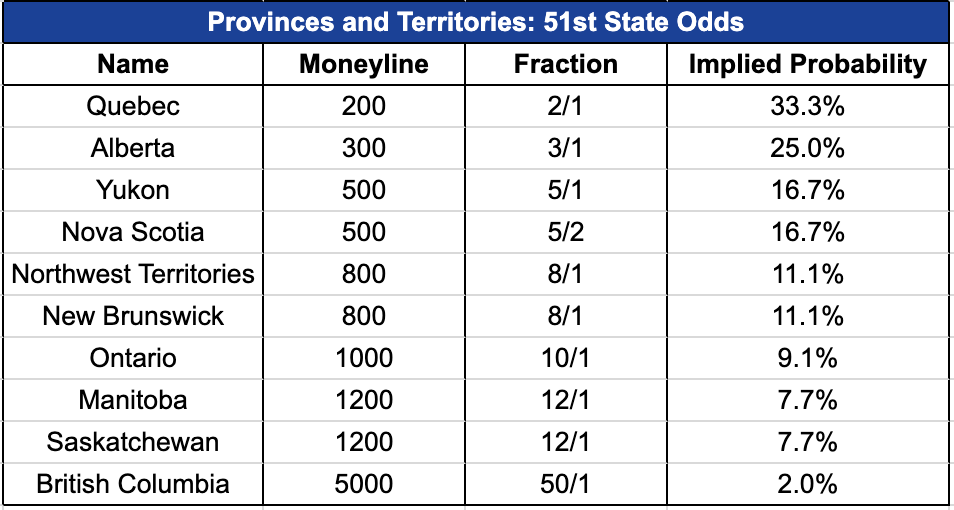954x510 pixels.
Task: Click the 2.0% implied probability cell
Action: click(808, 484)
